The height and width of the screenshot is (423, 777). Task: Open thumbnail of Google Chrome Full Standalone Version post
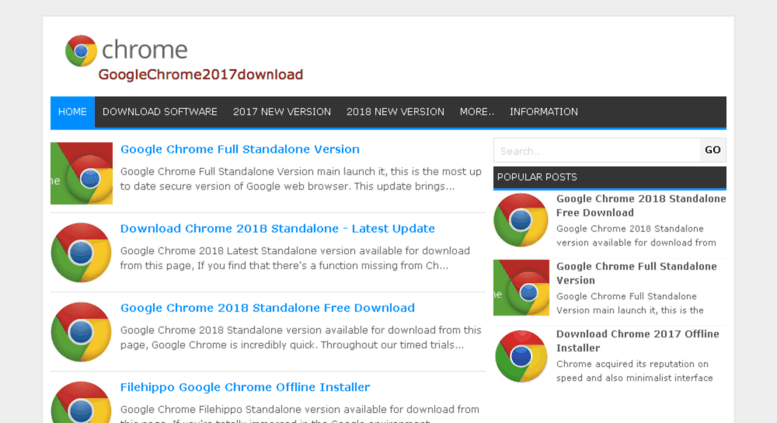pos(81,173)
